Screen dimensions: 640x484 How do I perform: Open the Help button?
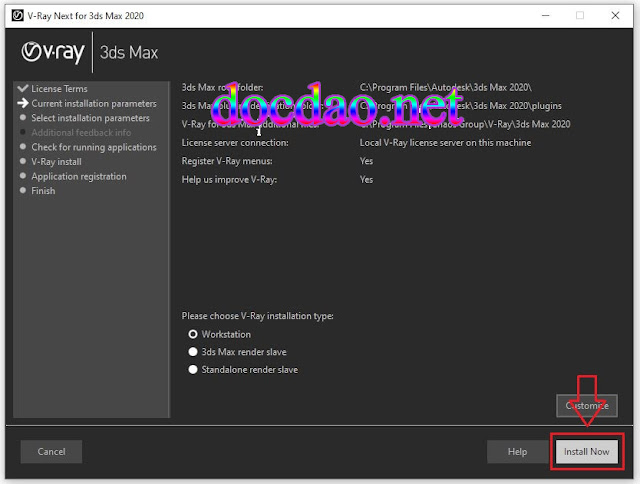pos(517,451)
